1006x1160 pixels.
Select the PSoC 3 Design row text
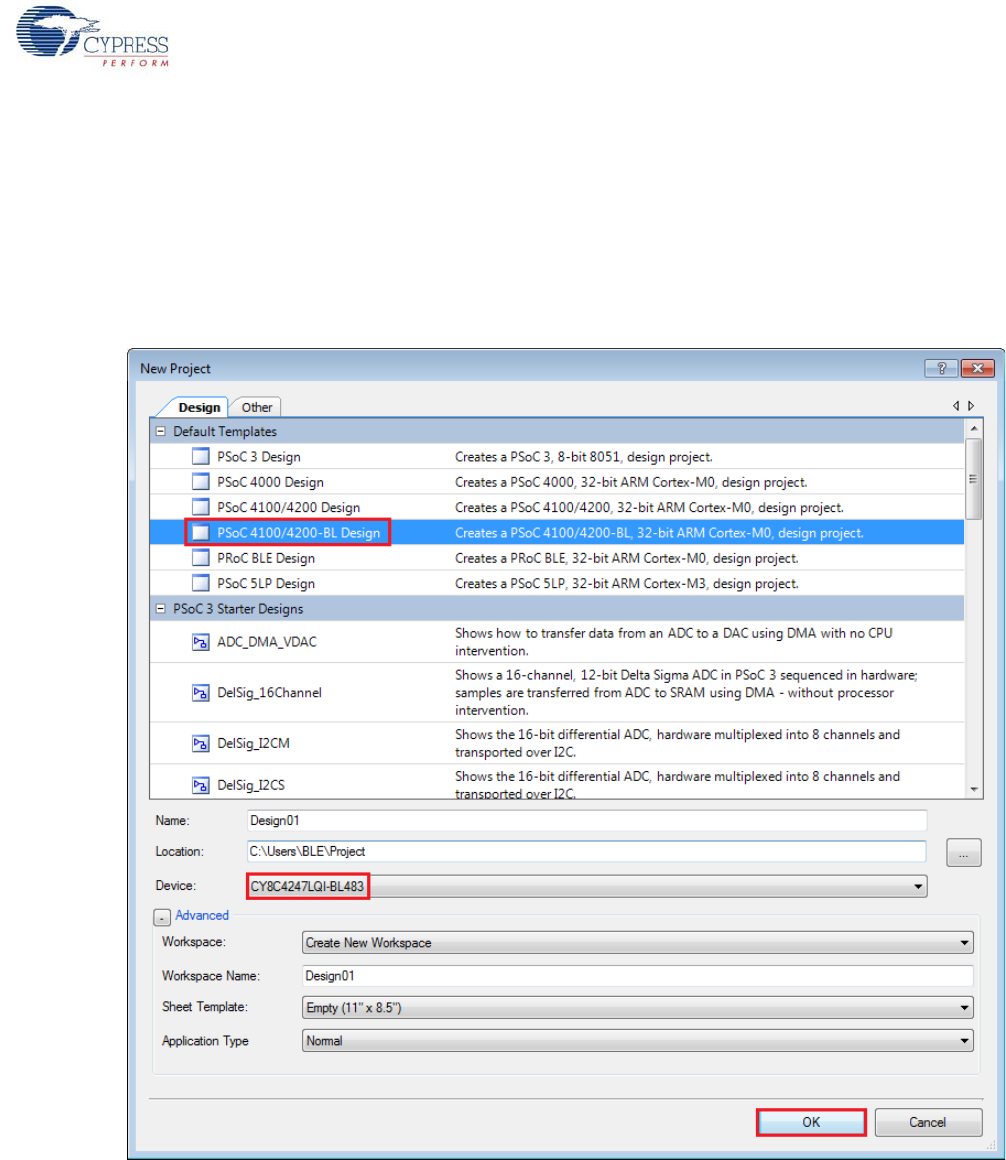coord(259,457)
